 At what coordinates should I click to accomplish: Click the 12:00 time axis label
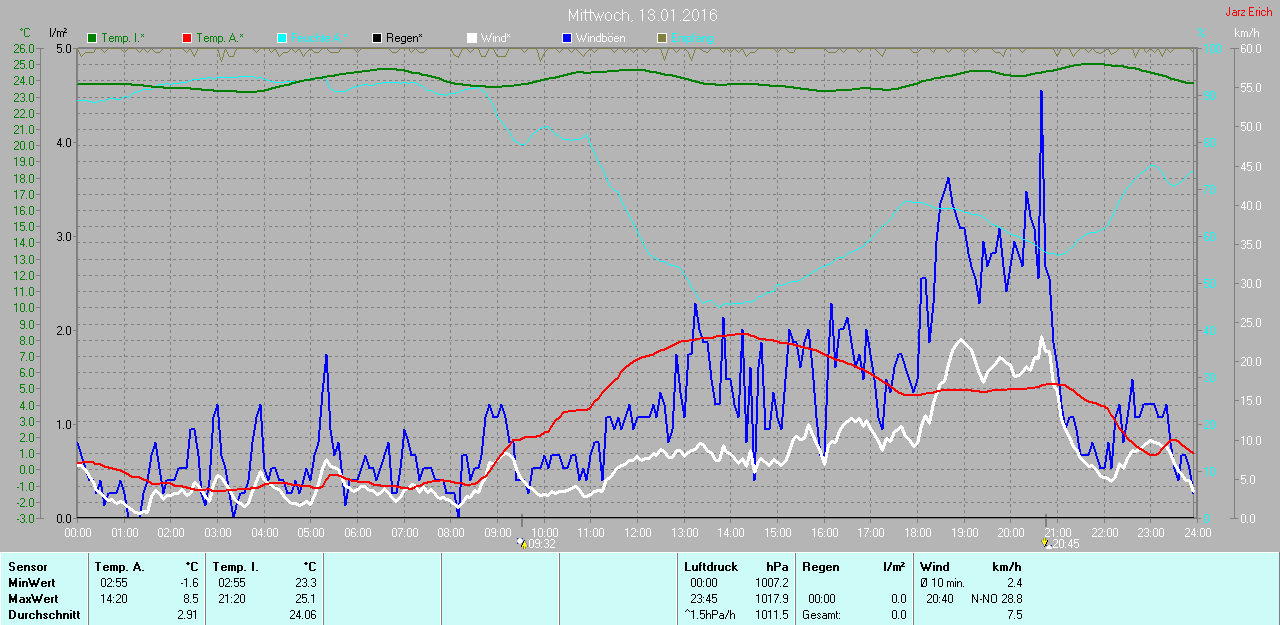pos(637,533)
